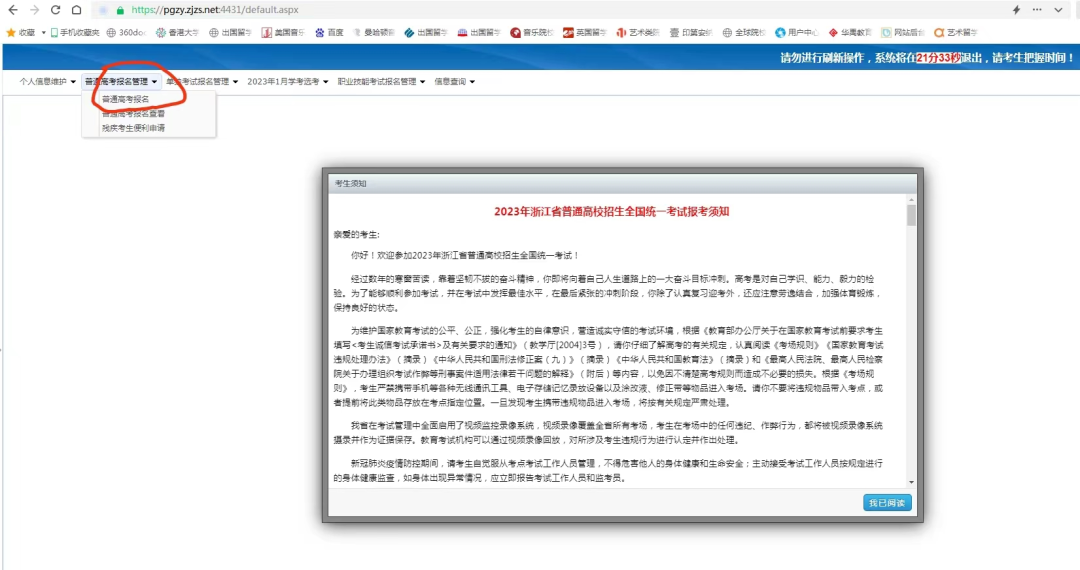Go back with the browser back arrow
This screenshot has height=570, width=1080.
13,10
